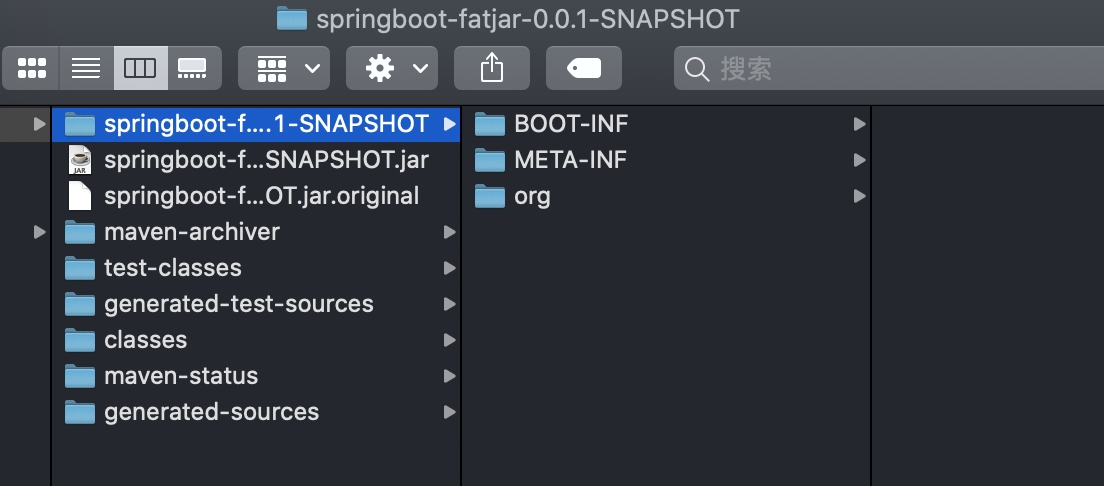Click the search field

tap(890, 68)
